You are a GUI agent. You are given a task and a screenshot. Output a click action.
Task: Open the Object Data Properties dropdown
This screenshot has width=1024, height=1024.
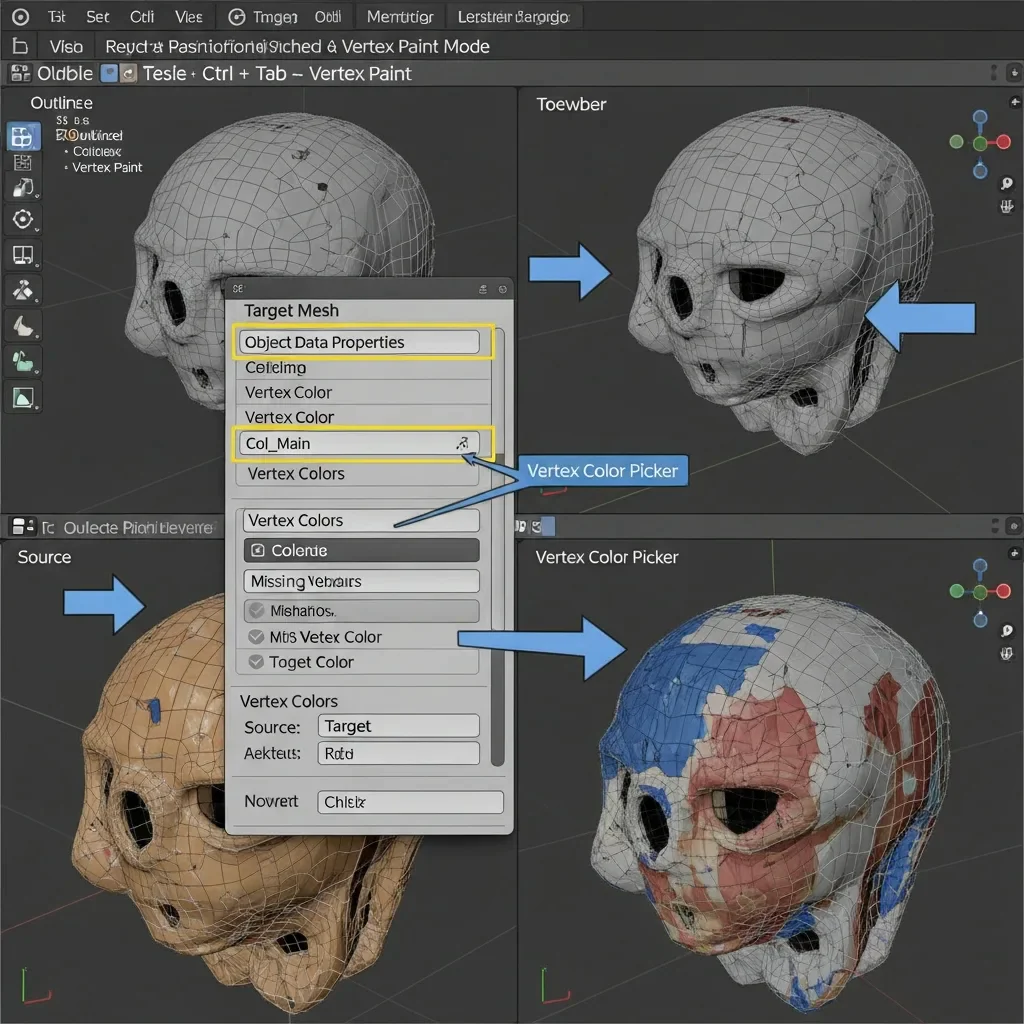click(361, 342)
